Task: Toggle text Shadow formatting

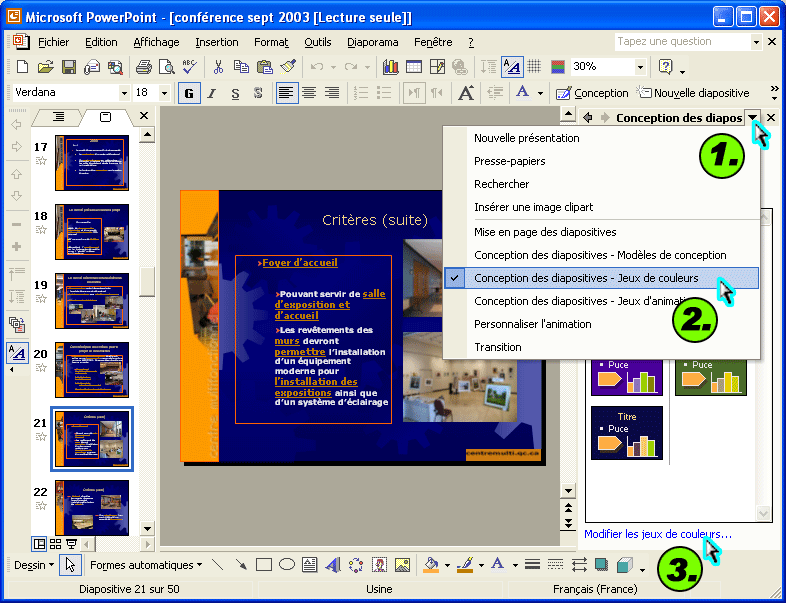Action: tap(258, 93)
